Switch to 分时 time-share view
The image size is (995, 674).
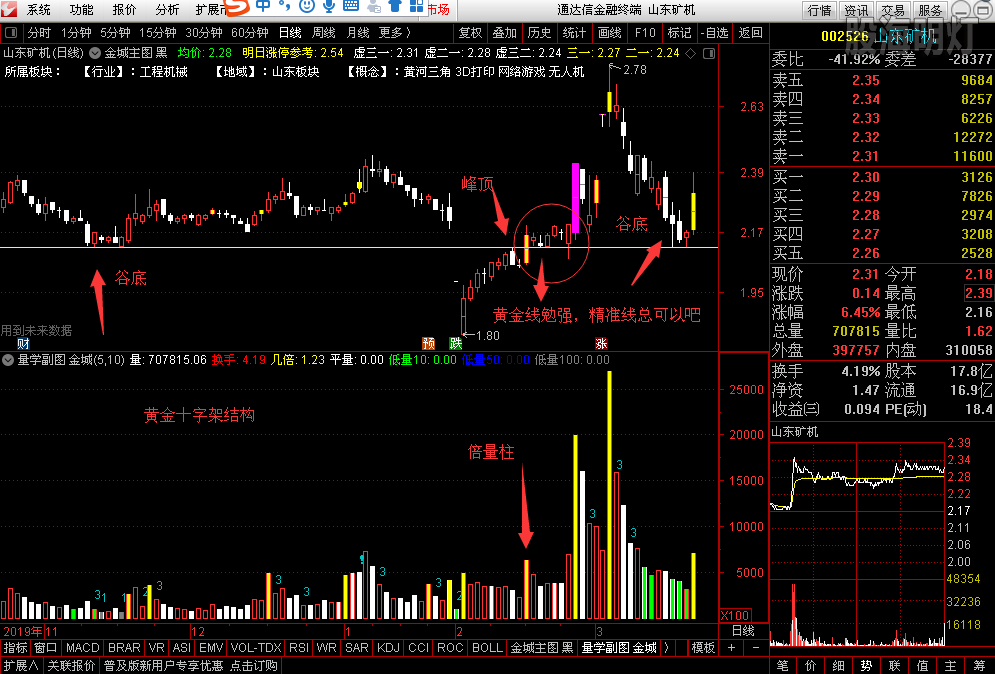point(39,32)
